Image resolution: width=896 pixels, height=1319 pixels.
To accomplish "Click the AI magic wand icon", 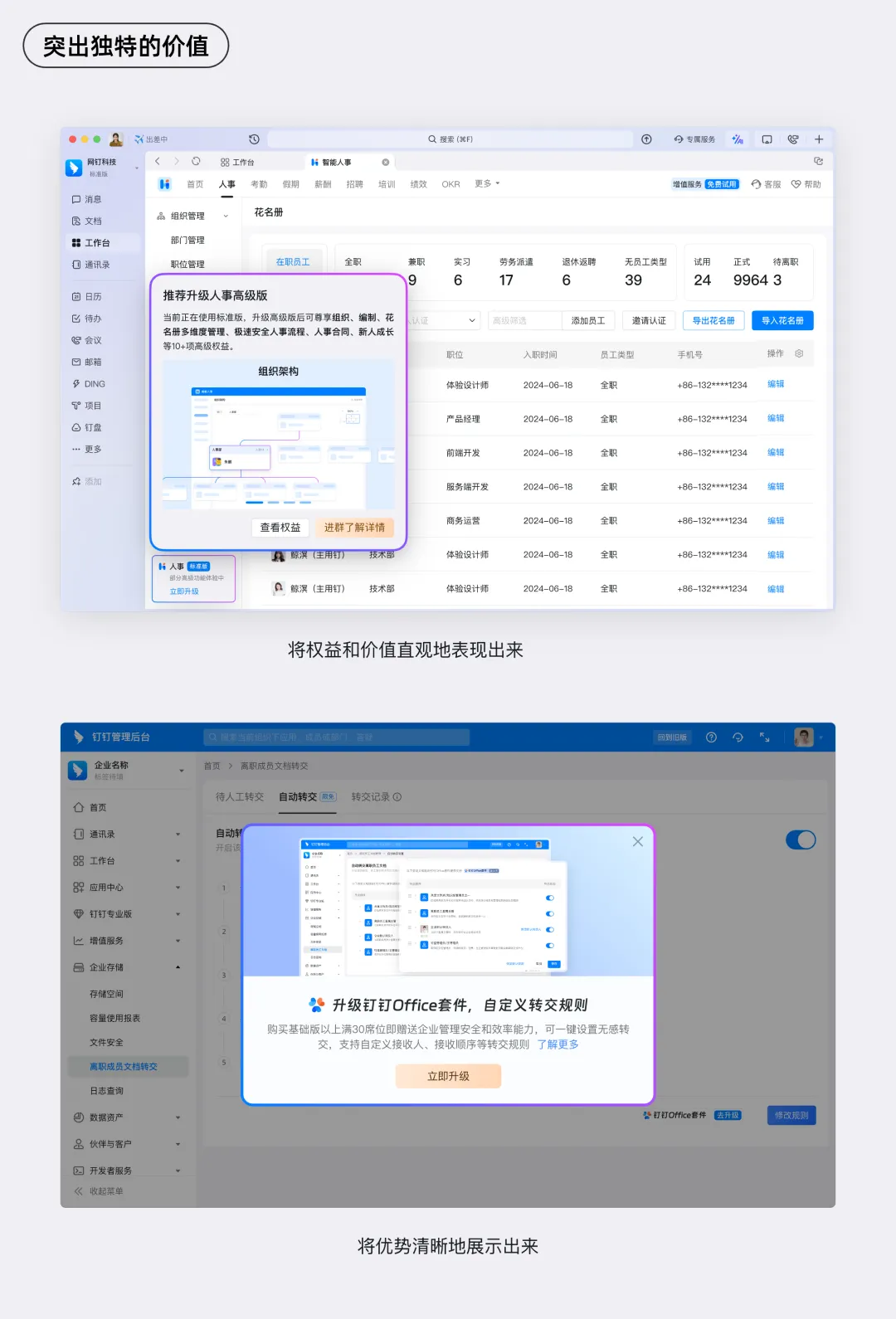I will [x=738, y=139].
